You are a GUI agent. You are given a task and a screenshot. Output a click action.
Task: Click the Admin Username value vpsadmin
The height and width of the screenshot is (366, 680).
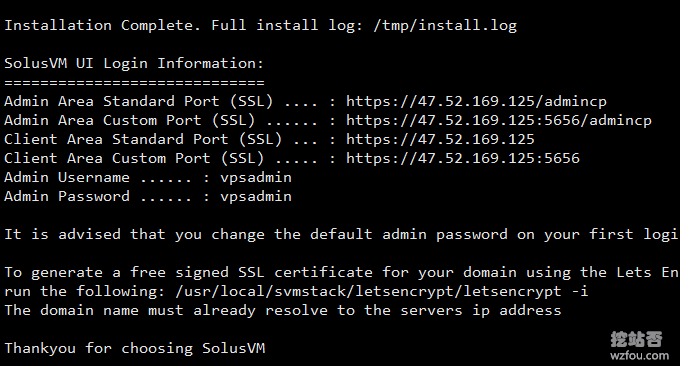(x=256, y=177)
